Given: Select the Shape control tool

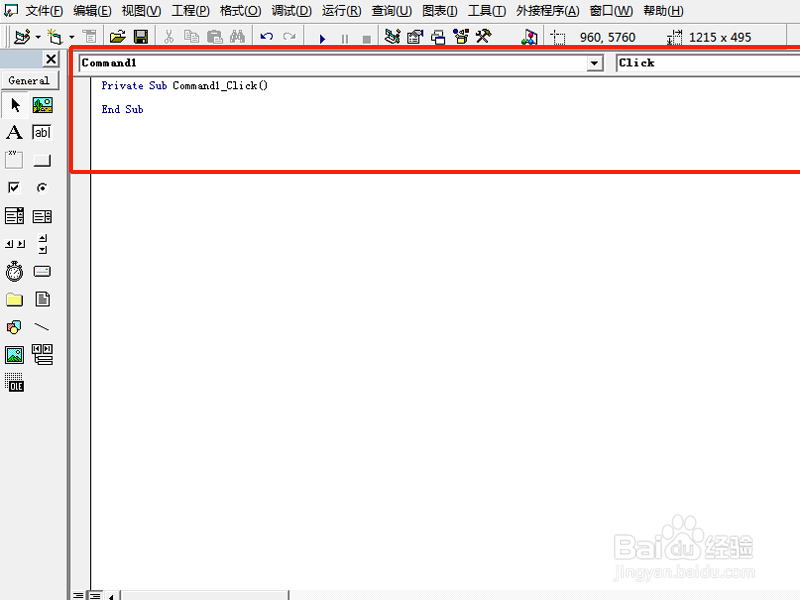Looking at the screenshot, I should [x=14, y=327].
